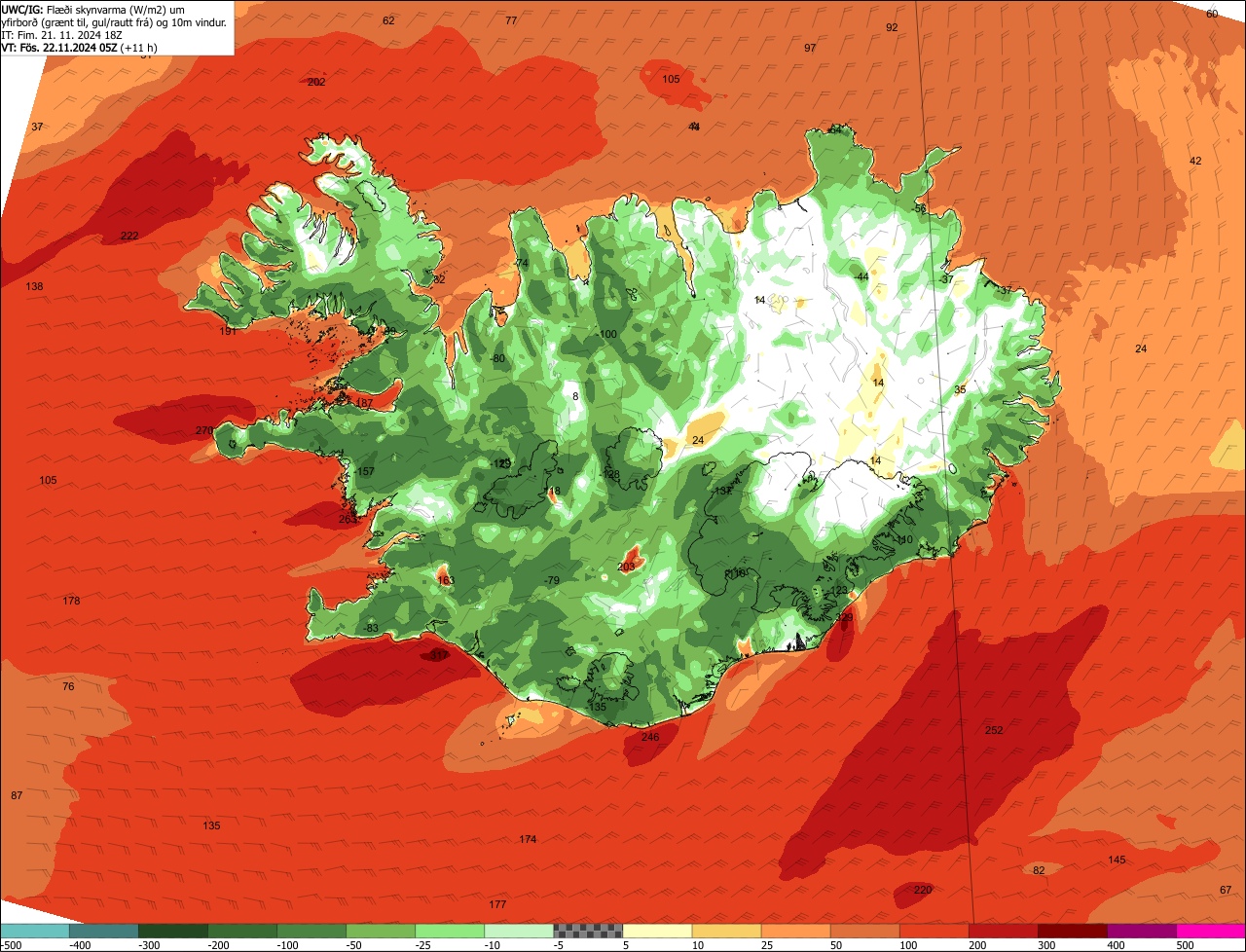Click the legend swatch between -500 and -400
Viewport: 1246px width, 952px height.
[35, 930]
